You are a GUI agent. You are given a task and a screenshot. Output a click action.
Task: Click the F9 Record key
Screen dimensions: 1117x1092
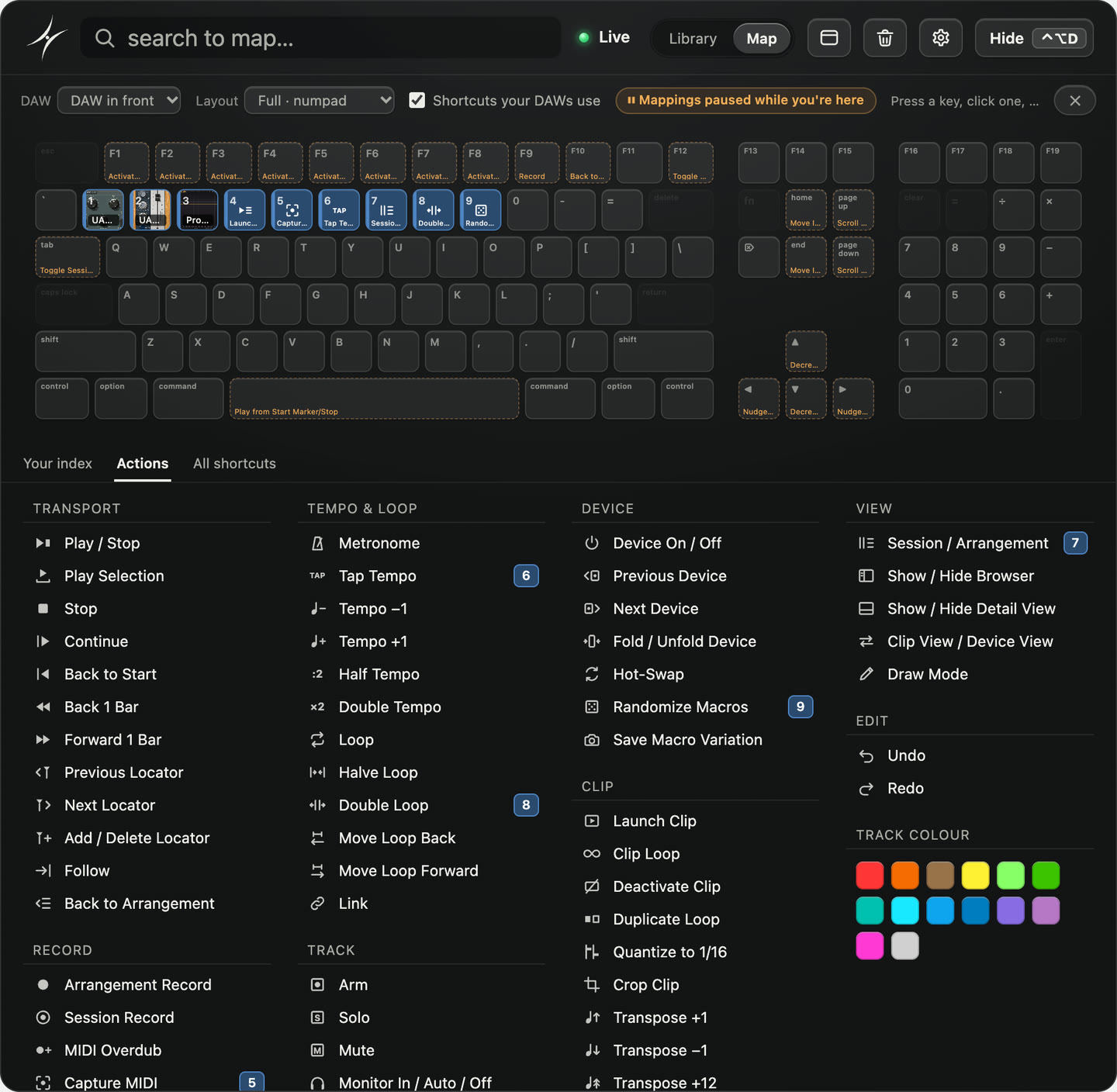(x=537, y=163)
